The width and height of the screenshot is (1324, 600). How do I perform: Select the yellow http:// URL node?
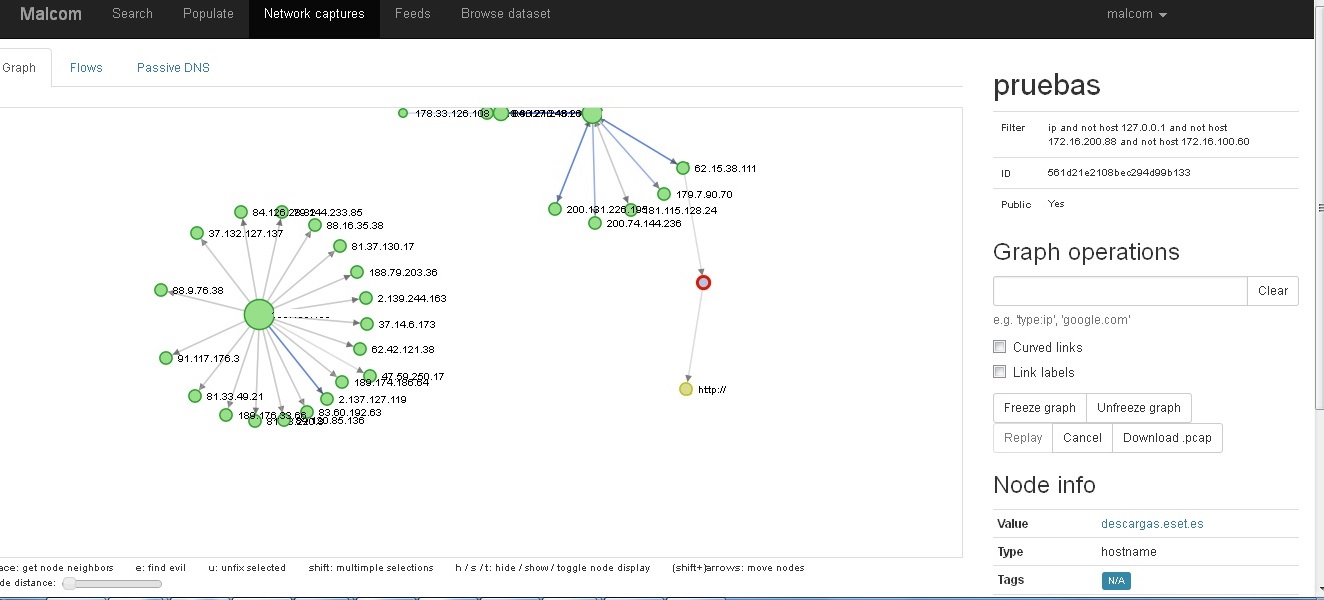pyautogui.click(x=685, y=389)
